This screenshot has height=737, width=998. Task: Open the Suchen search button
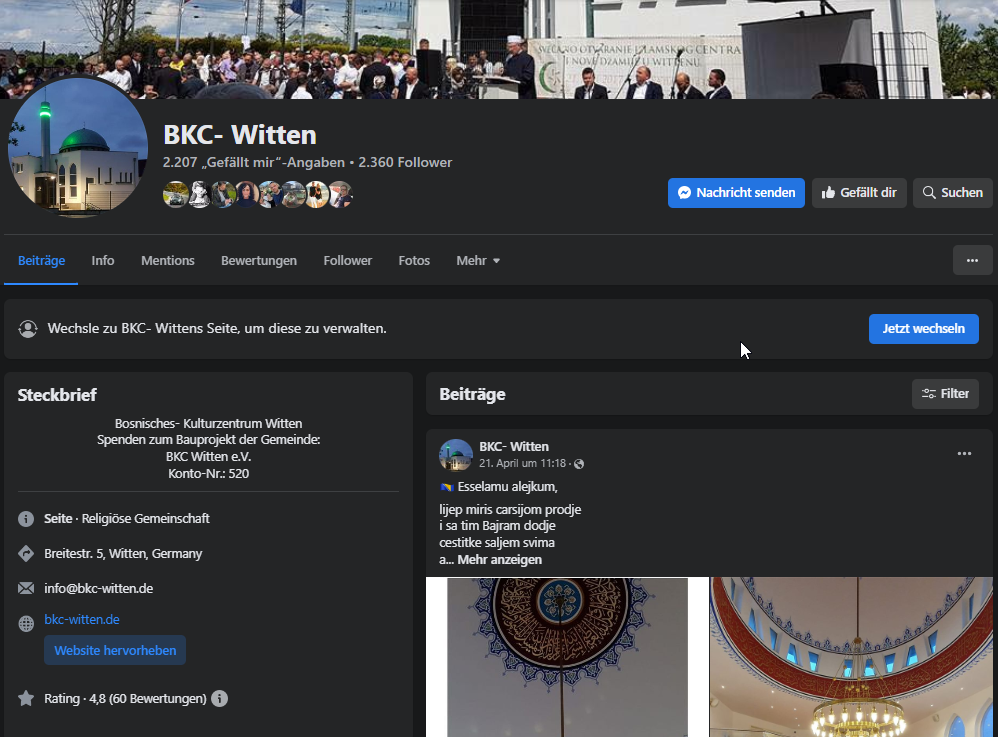(952, 193)
